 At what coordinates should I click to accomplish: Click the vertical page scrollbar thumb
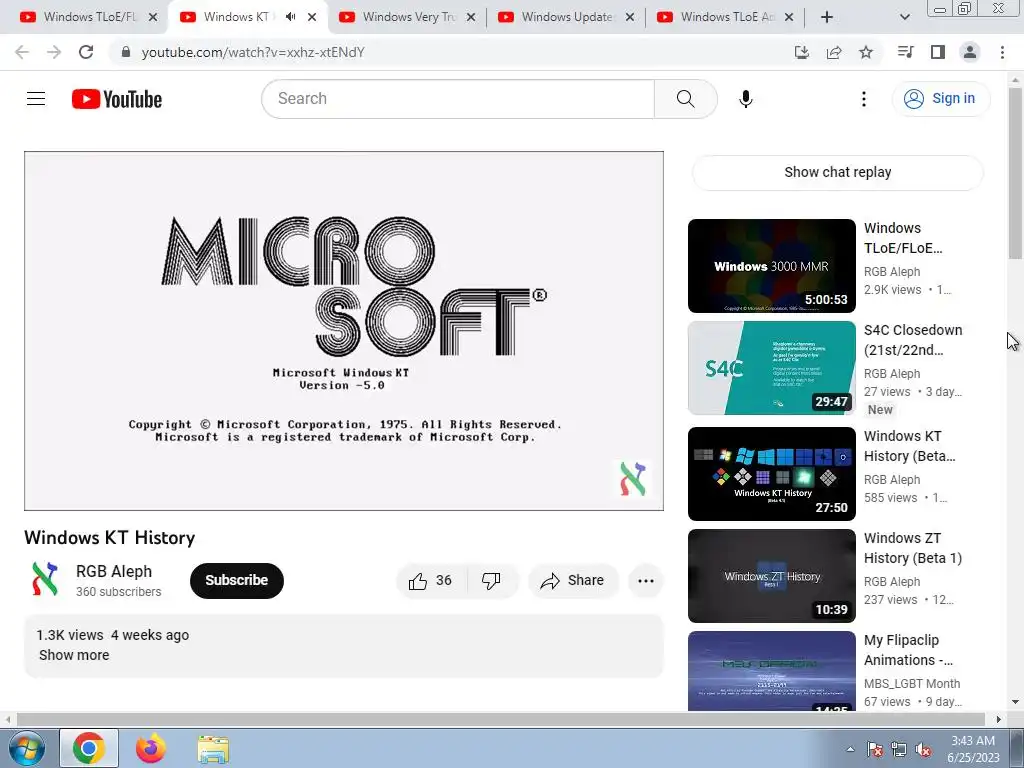click(x=1015, y=173)
